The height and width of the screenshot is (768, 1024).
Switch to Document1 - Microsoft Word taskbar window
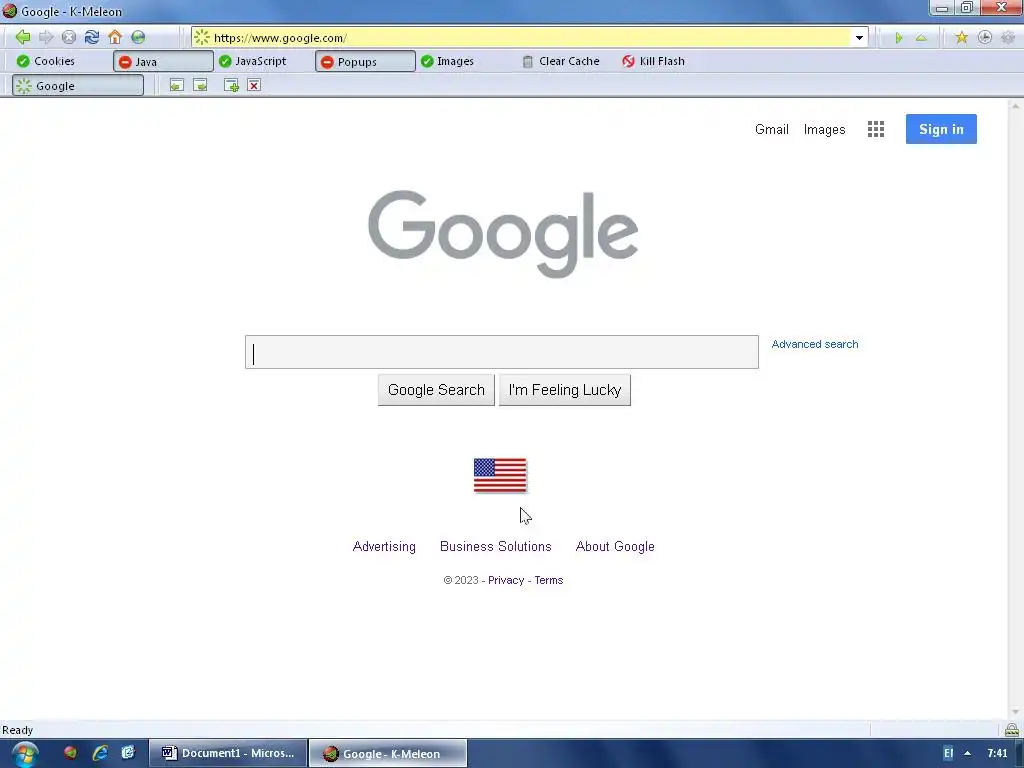[228, 753]
